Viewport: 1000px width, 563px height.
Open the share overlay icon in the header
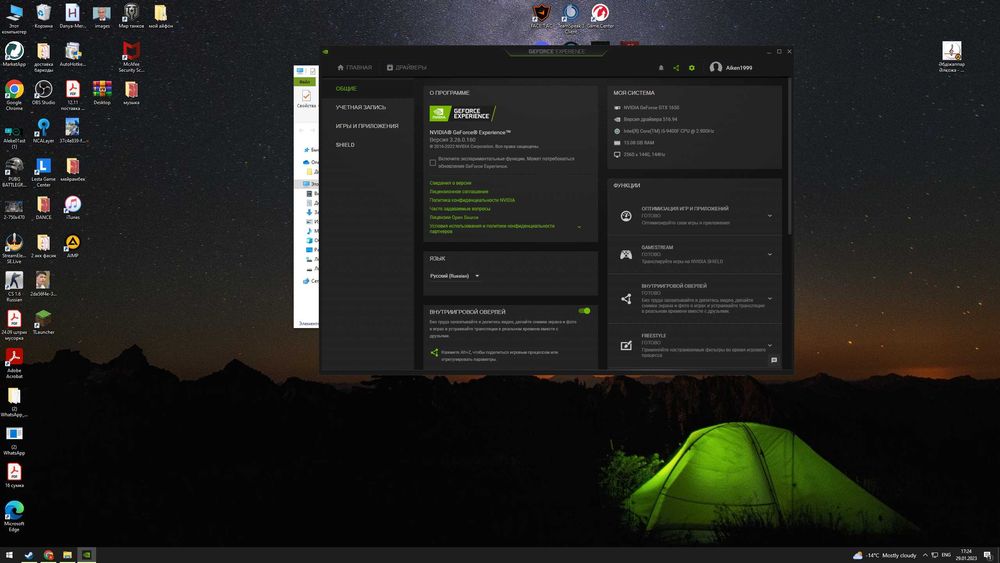coord(676,68)
